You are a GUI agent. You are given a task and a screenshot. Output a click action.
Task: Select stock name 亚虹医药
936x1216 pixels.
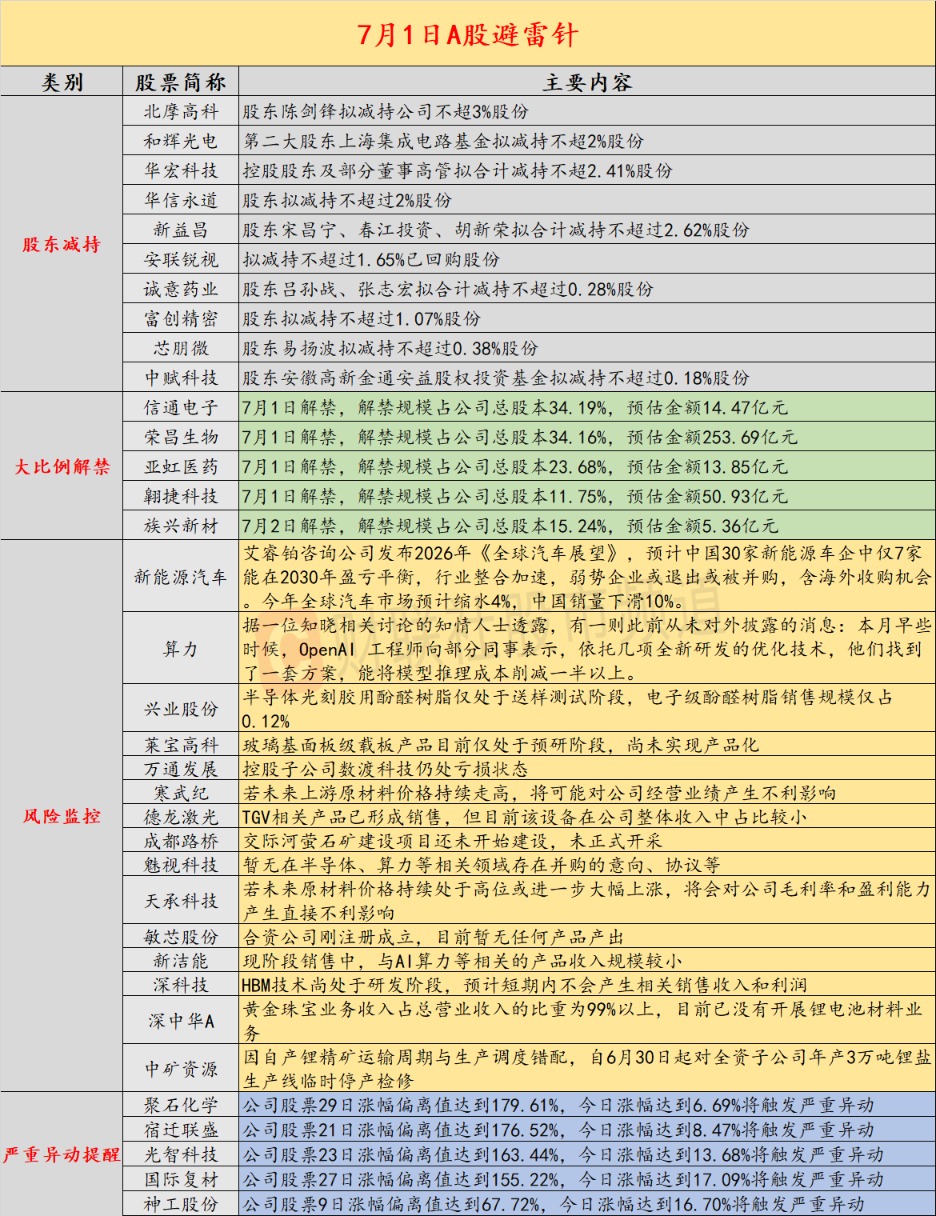181,466
